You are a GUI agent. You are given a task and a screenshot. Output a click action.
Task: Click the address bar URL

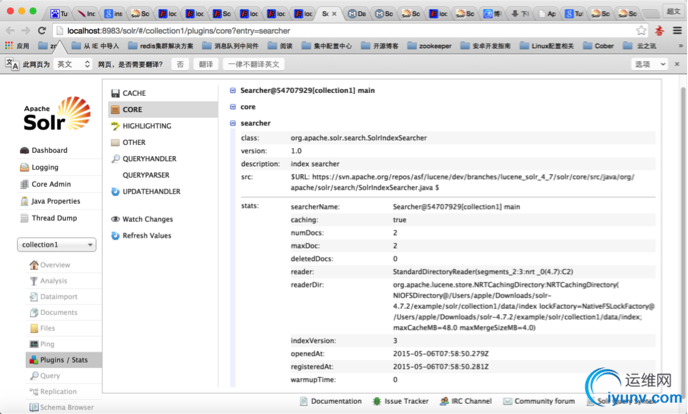tap(178, 31)
